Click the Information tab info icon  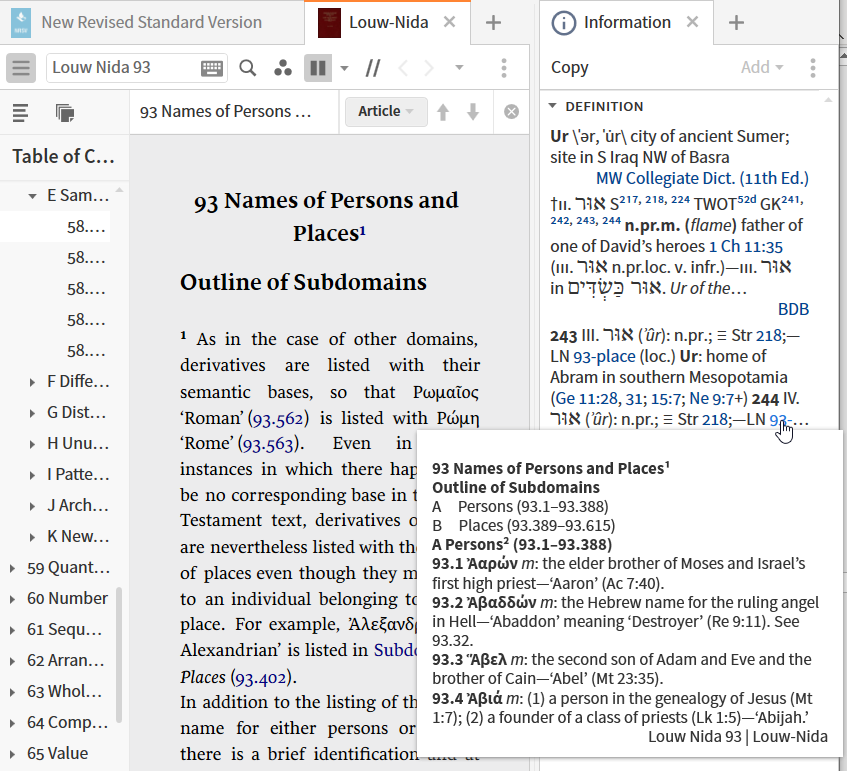click(563, 23)
